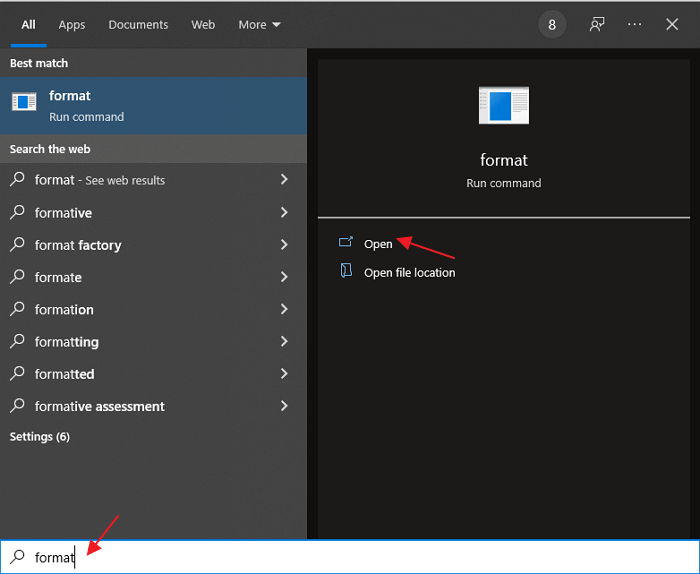The height and width of the screenshot is (574, 700).
Task: Expand arrow for formative assessment suggestion
Action: point(284,406)
